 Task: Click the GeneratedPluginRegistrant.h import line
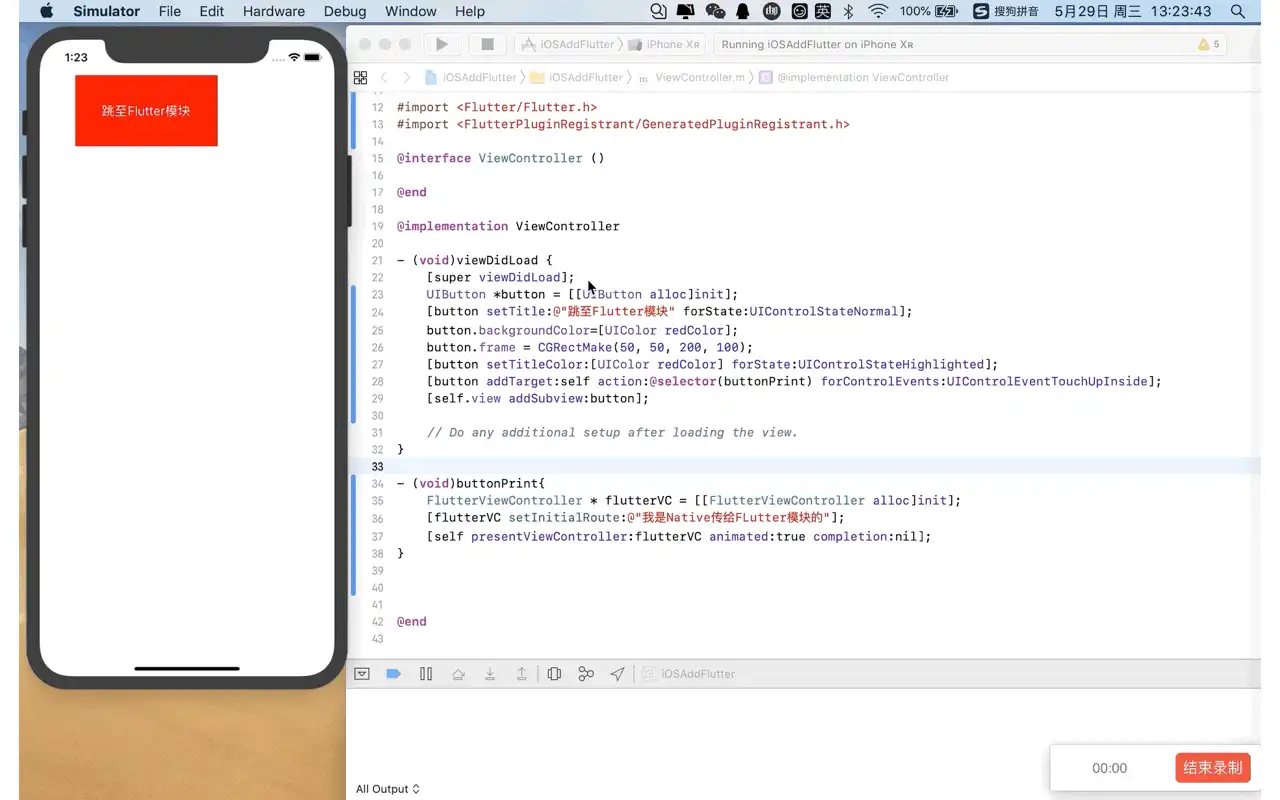pyautogui.click(x=623, y=124)
